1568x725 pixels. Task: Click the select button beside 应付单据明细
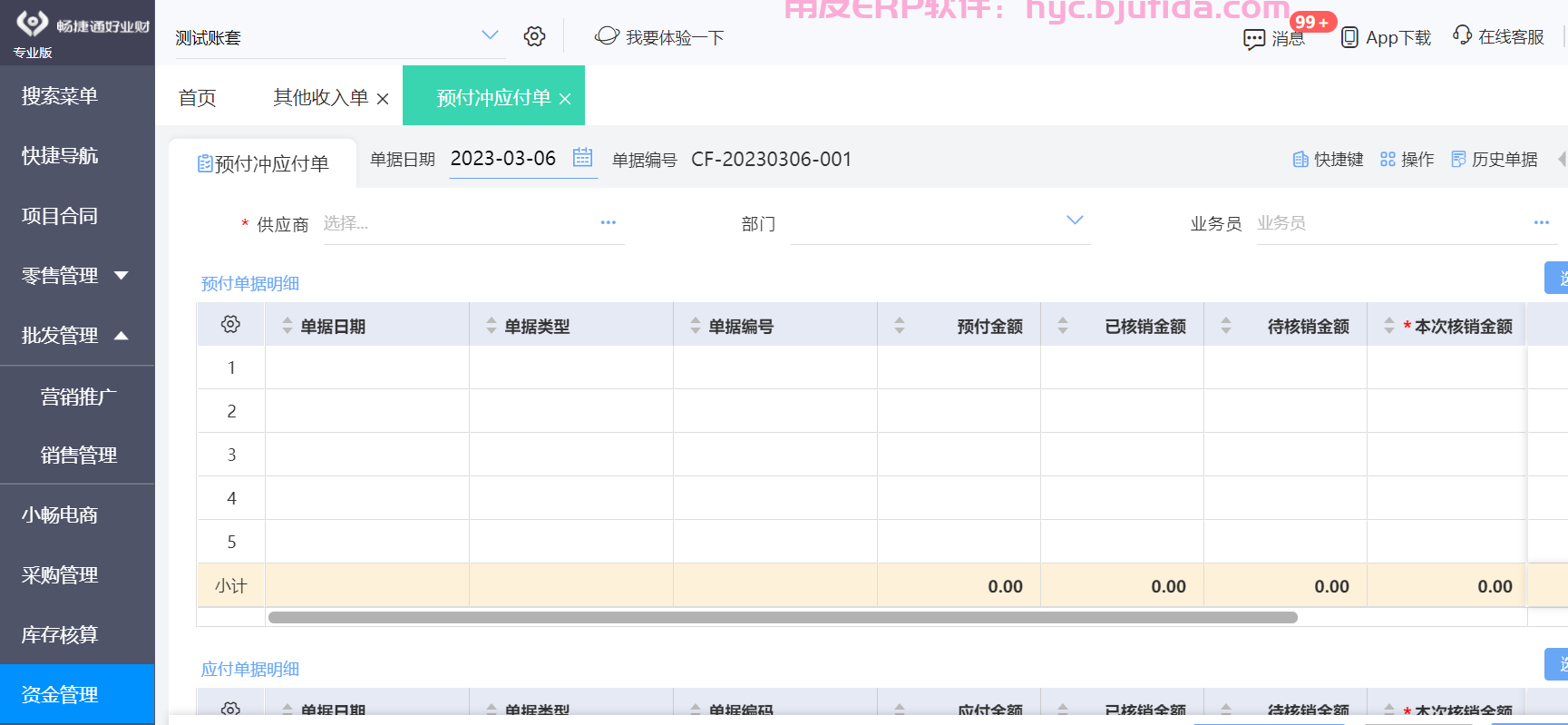[x=1556, y=664]
